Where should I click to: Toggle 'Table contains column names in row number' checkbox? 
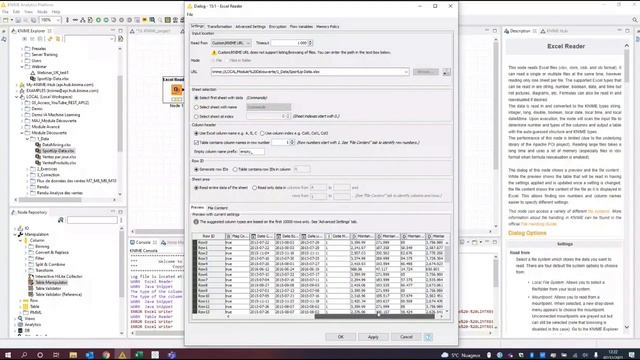(196, 142)
